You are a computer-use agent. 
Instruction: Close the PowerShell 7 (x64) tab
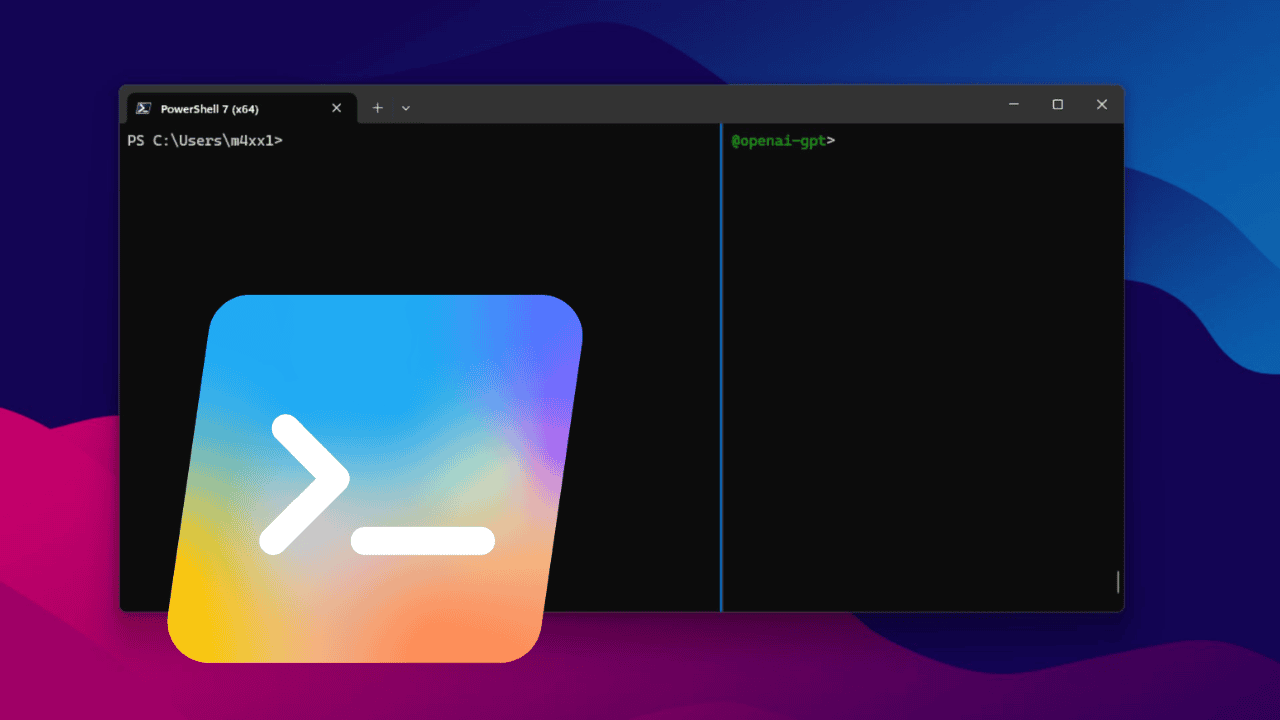336,108
